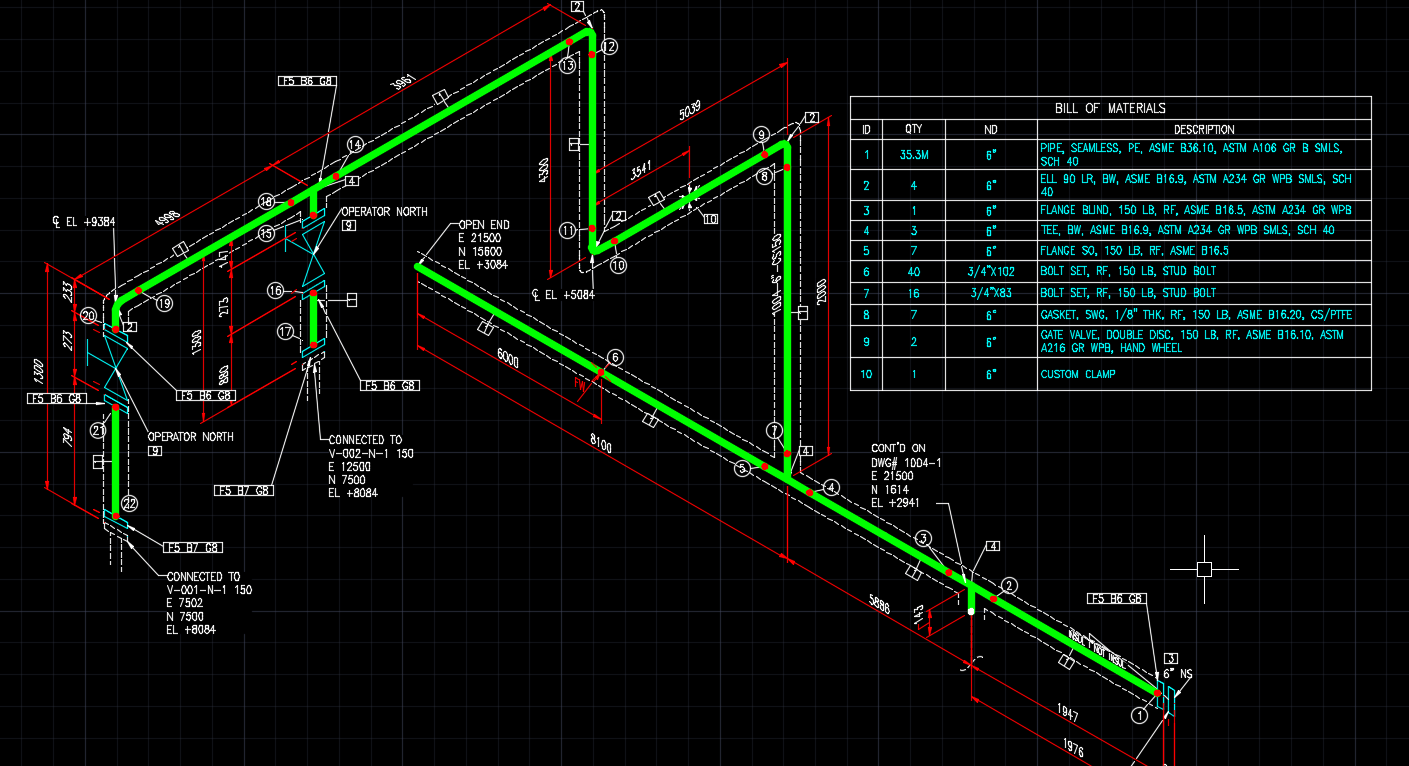Select the gate valve symbol between balloons 15 and 16

pyautogui.click(x=314, y=254)
